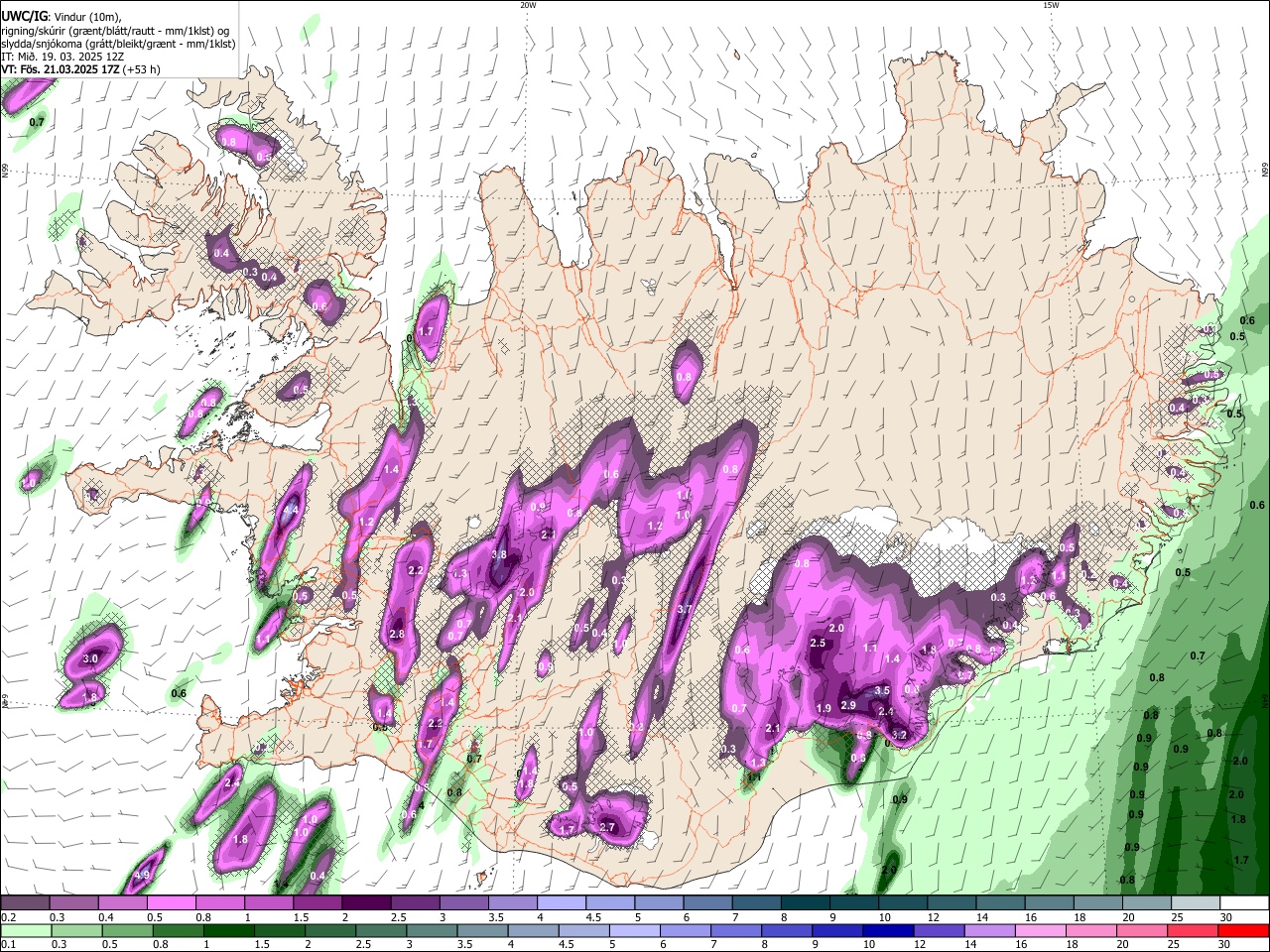Click the 3.7 precipitation value on the map

coord(684,610)
